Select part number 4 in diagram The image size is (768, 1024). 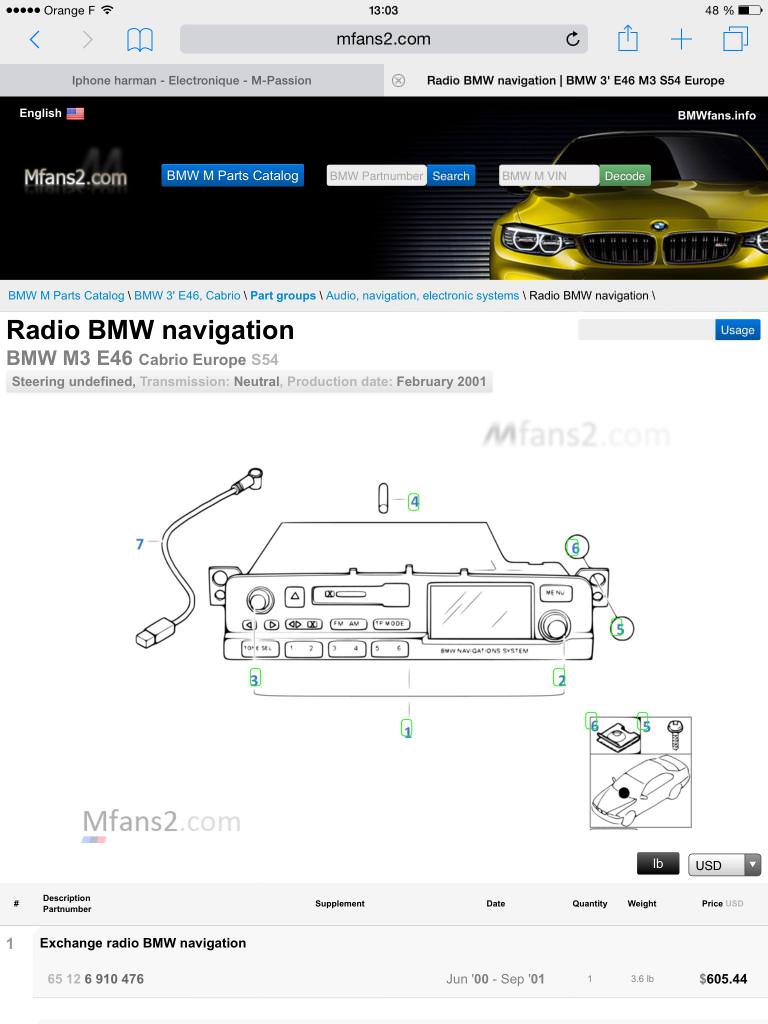(414, 502)
